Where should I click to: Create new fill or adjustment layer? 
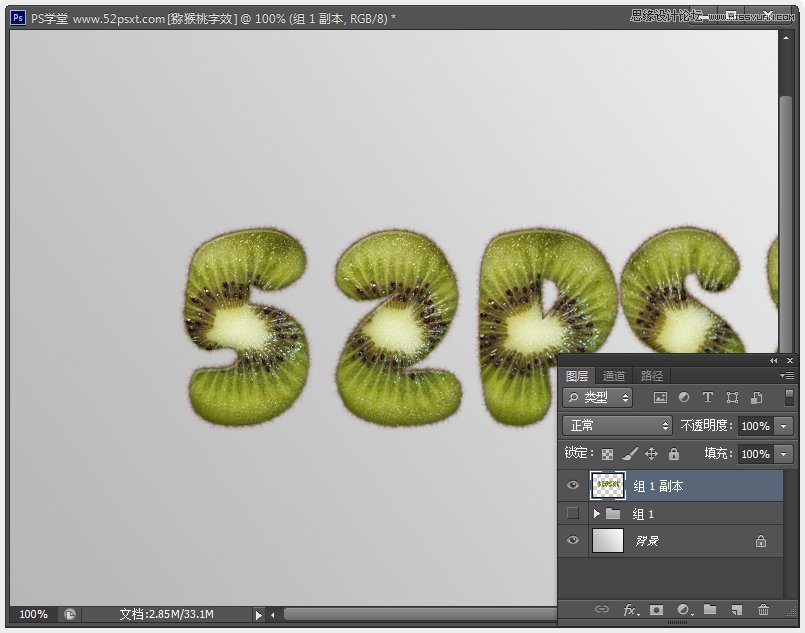(x=684, y=609)
